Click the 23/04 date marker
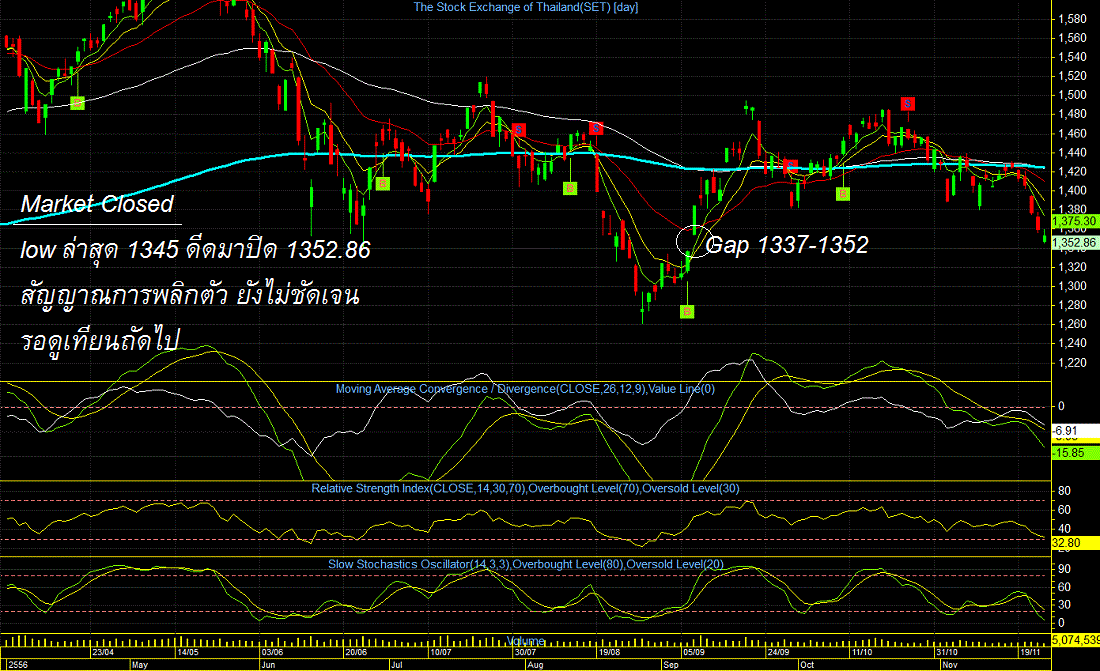The height and width of the screenshot is (671, 1100). coord(103,652)
